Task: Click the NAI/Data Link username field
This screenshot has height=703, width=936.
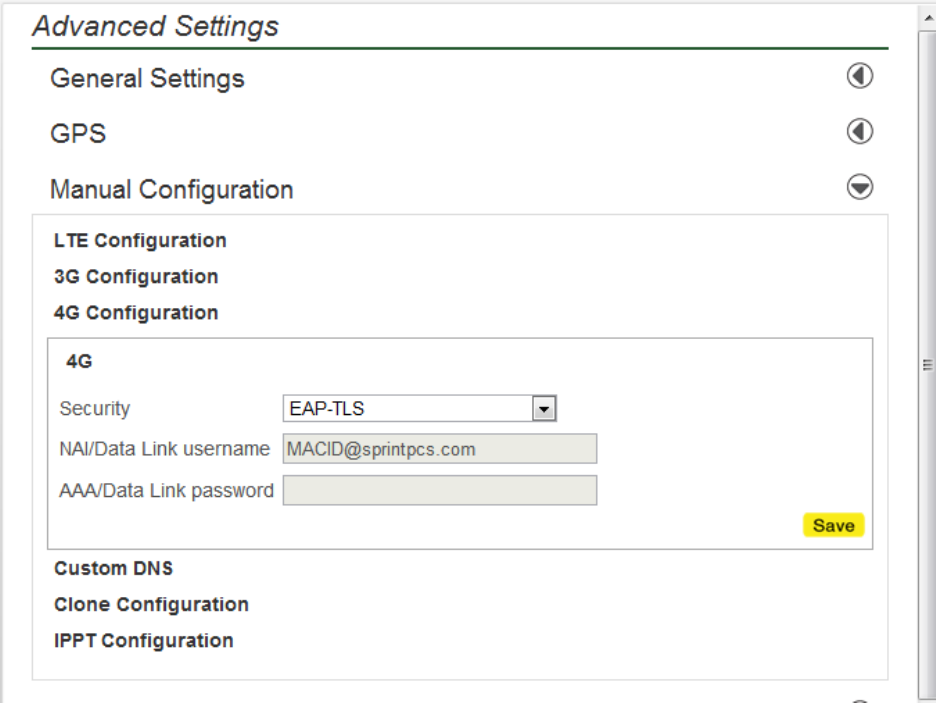Action: tap(439, 449)
